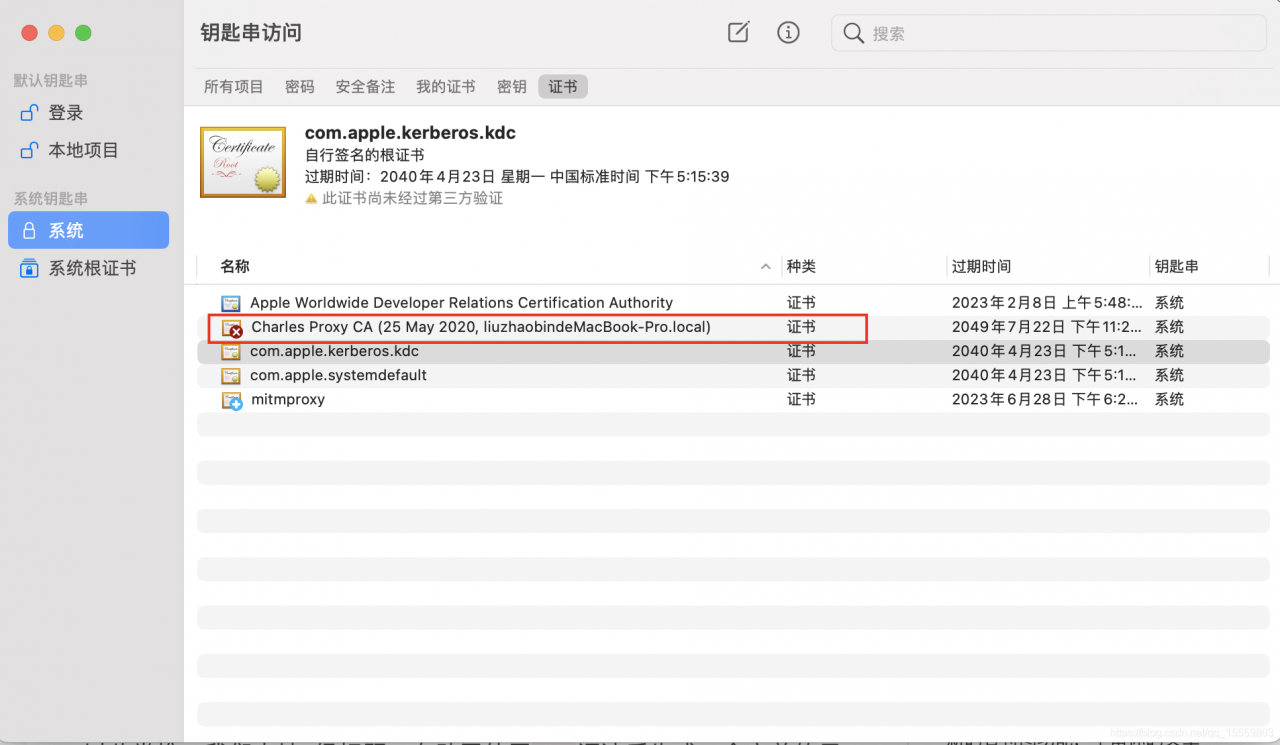Image resolution: width=1280 pixels, height=745 pixels.
Task: Click the open lock icon beside 本地项目
Action: pyautogui.click(x=29, y=150)
